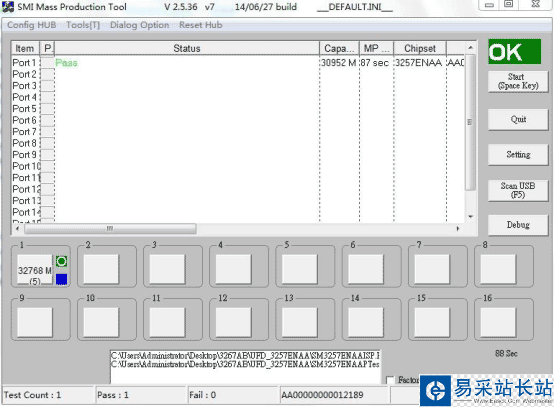Click the port list scroll down arrow
The height and width of the screenshot is (407, 554).
click(x=470, y=217)
